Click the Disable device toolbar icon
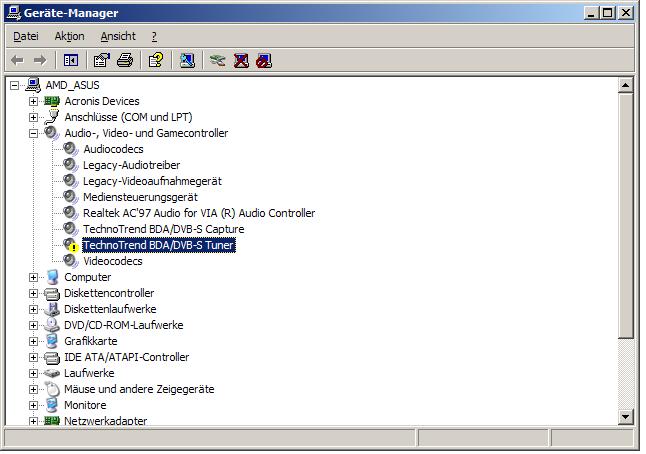This screenshot has width=646, height=454. click(x=264, y=61)
